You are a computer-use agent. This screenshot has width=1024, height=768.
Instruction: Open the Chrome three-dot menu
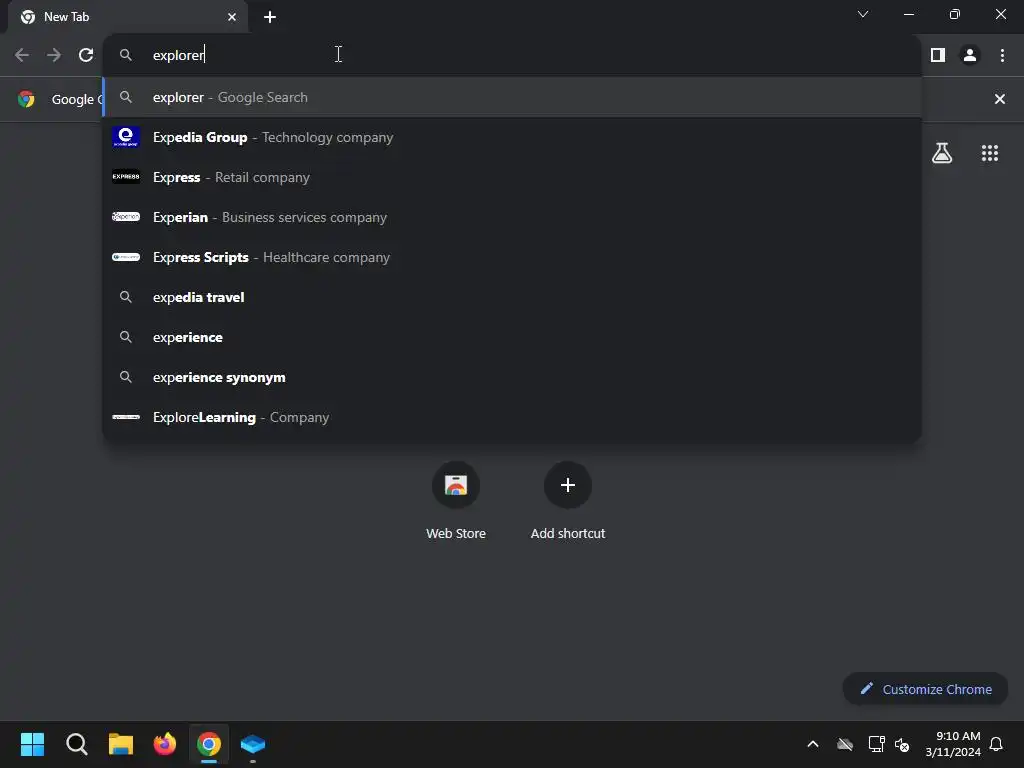[x=1002, y=55]
